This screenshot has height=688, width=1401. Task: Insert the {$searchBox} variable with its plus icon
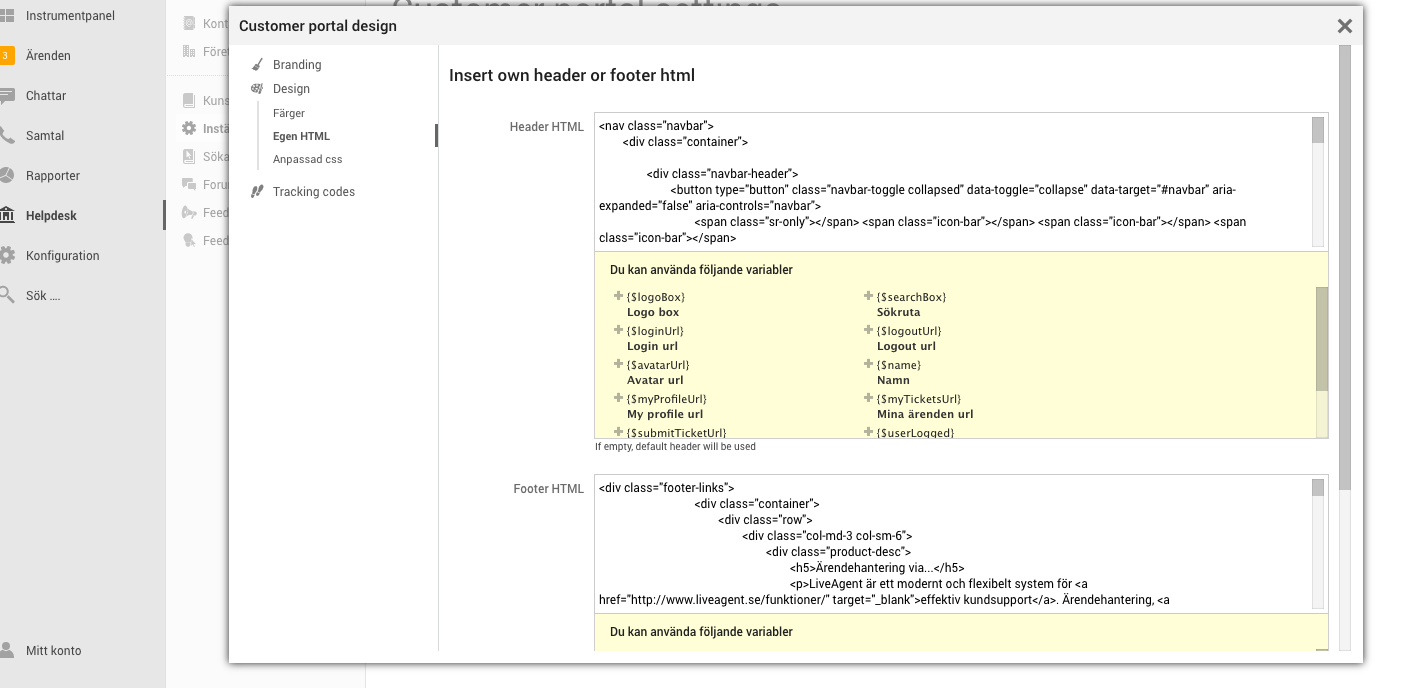pyautogui.click(x=869, y=296)
